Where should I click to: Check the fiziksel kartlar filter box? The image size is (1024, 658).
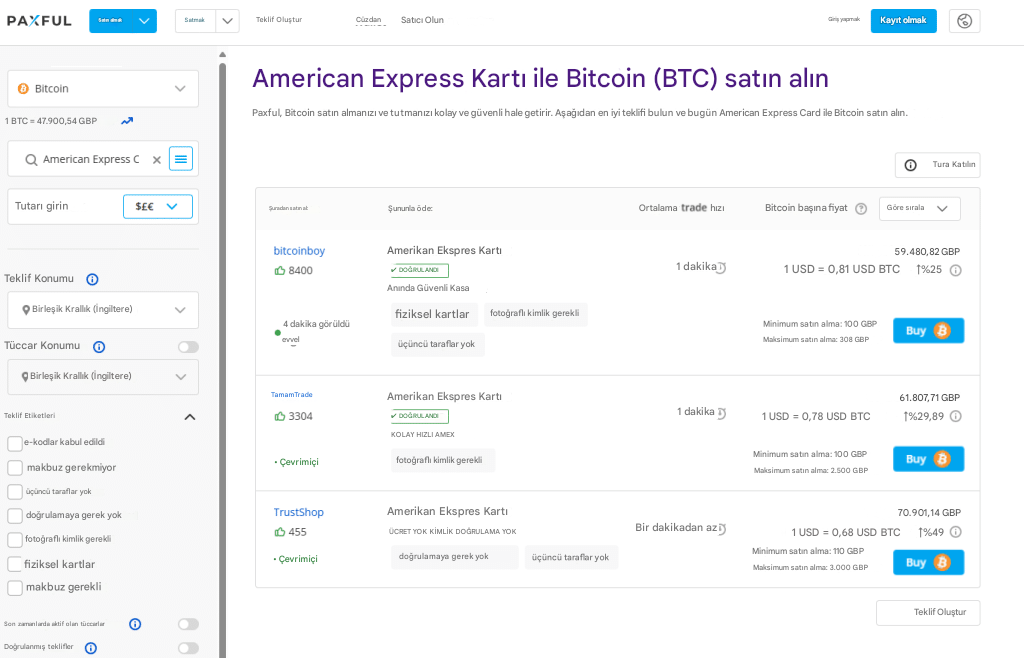[x=14, y=564]
